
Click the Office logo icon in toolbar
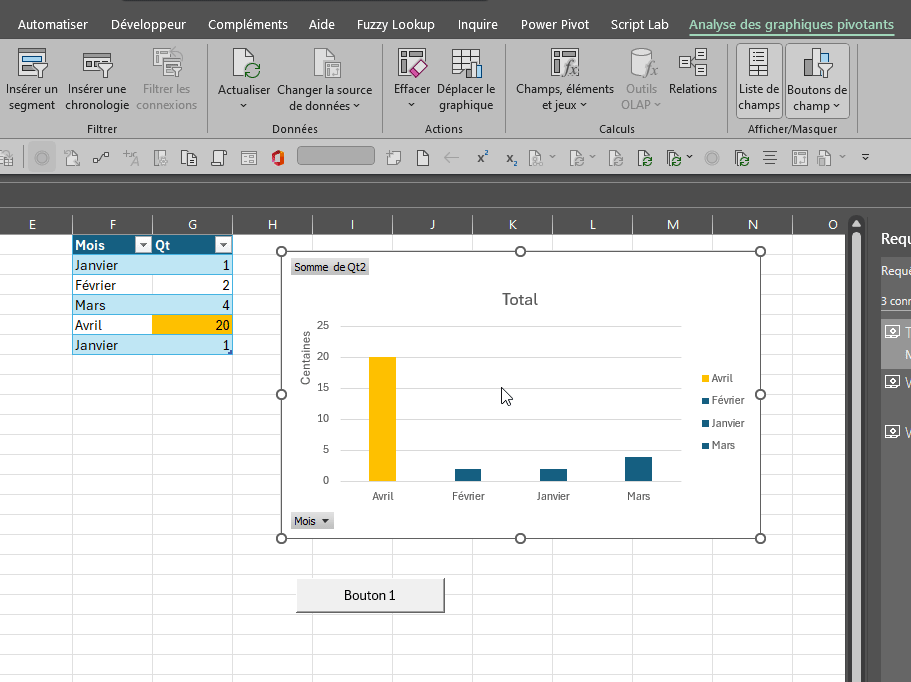278,158
